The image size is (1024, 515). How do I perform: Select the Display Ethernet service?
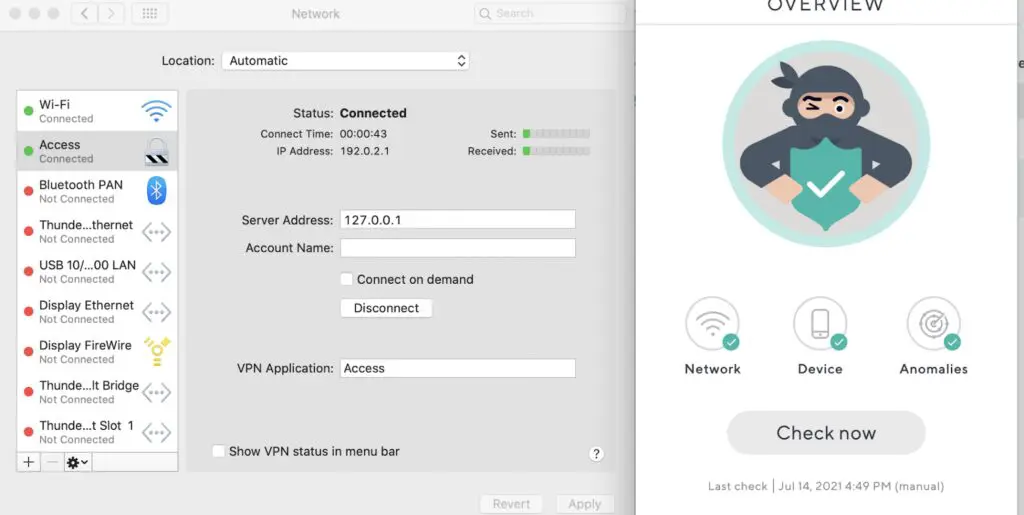pos(97,311)
